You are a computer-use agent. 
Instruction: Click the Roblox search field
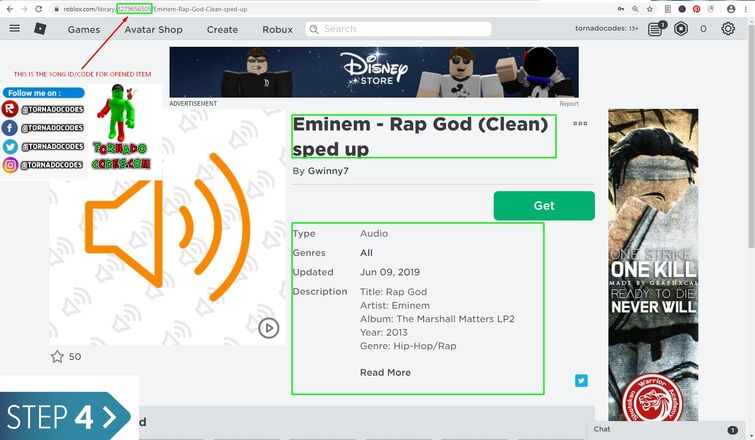pyautogui.click(x=398, y=29)
